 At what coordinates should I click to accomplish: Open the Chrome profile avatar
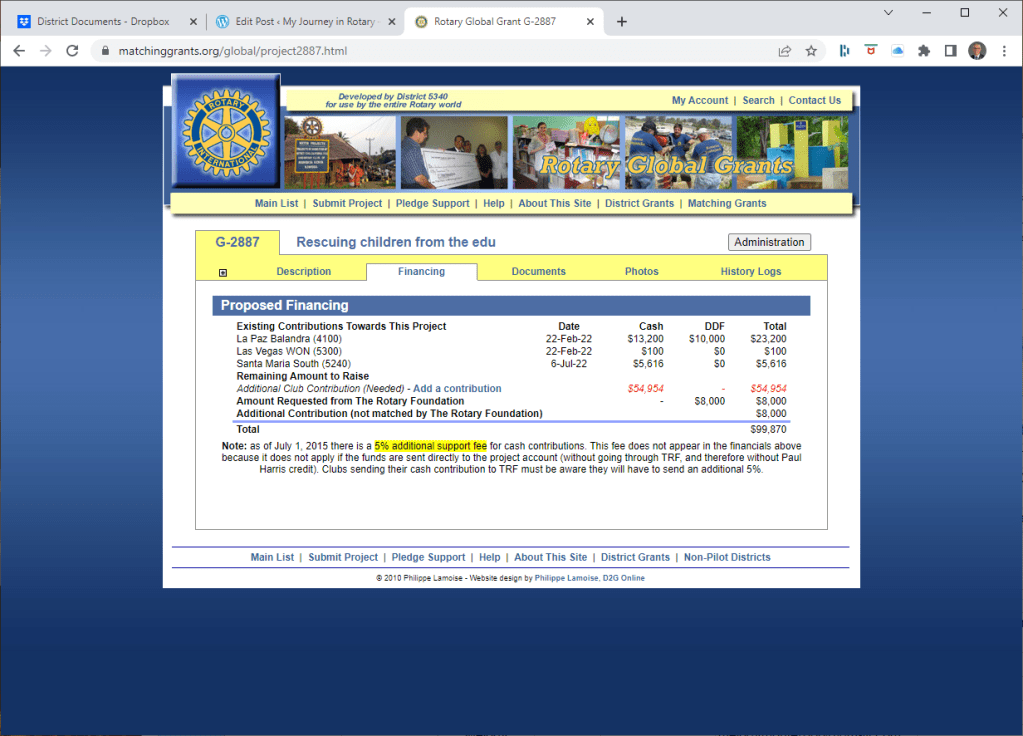point(977,51)
